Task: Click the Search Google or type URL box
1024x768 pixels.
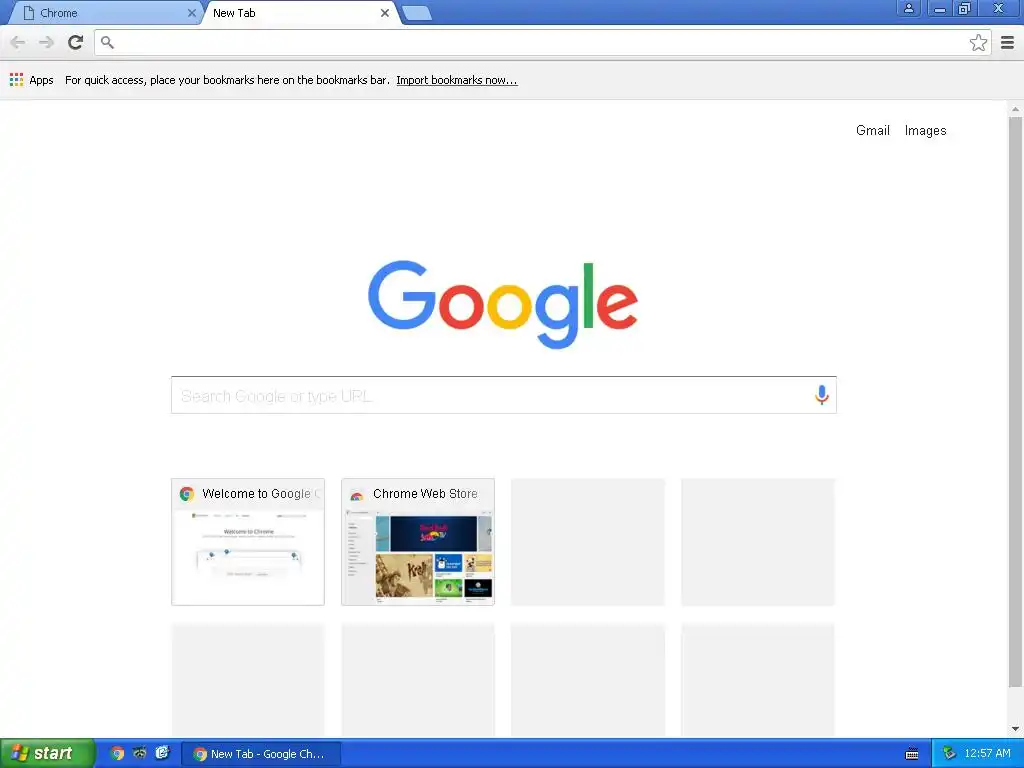Action: pyautogui.click(x=504, y=395)
